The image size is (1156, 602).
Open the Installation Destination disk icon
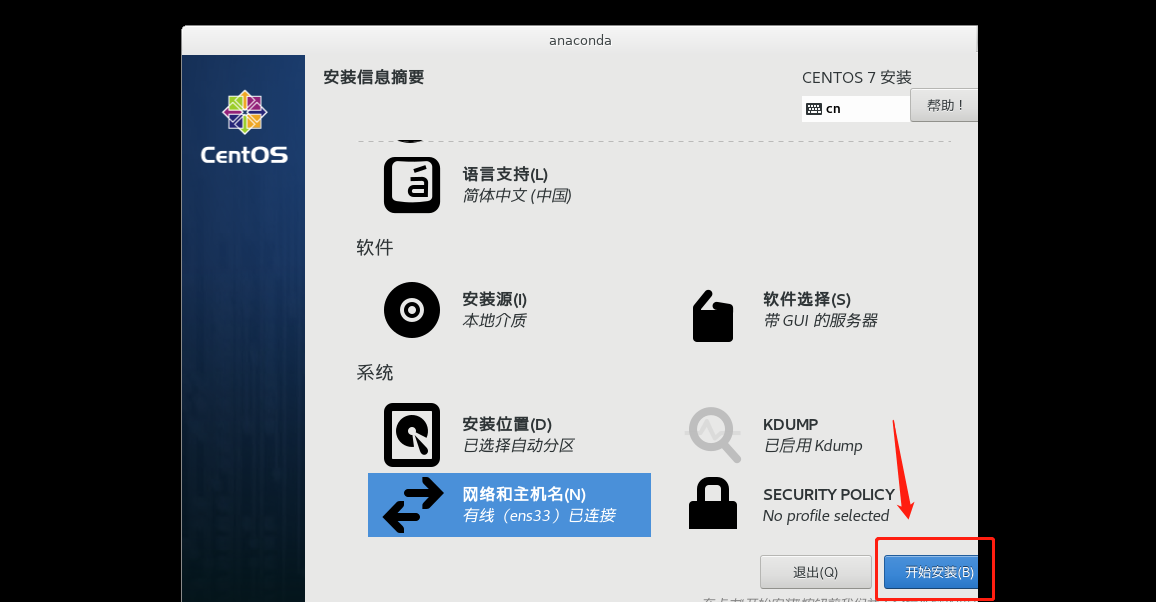tap(411, 435)
